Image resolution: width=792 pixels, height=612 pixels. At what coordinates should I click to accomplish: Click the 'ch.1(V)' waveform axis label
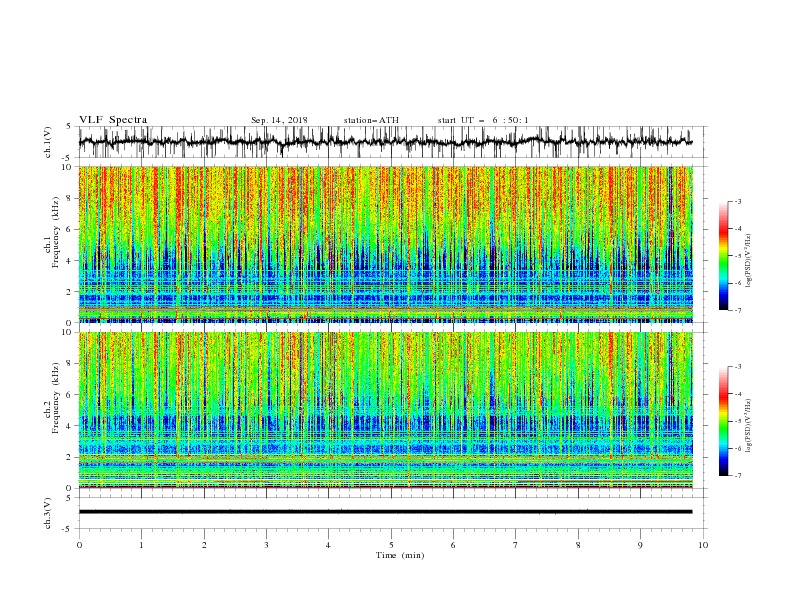48,142
